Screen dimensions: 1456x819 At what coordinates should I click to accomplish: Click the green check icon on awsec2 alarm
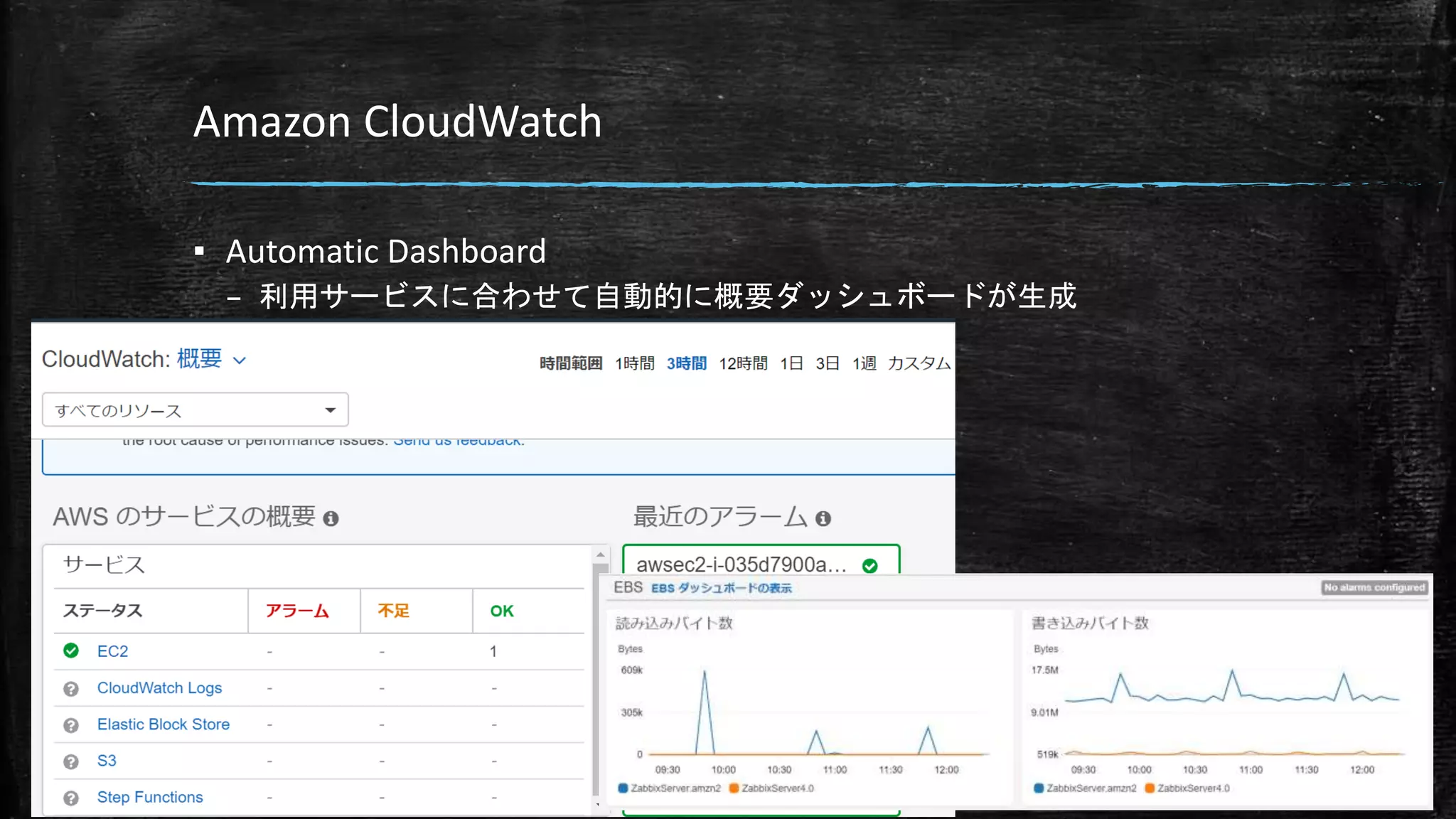click(x=869, y=566)
